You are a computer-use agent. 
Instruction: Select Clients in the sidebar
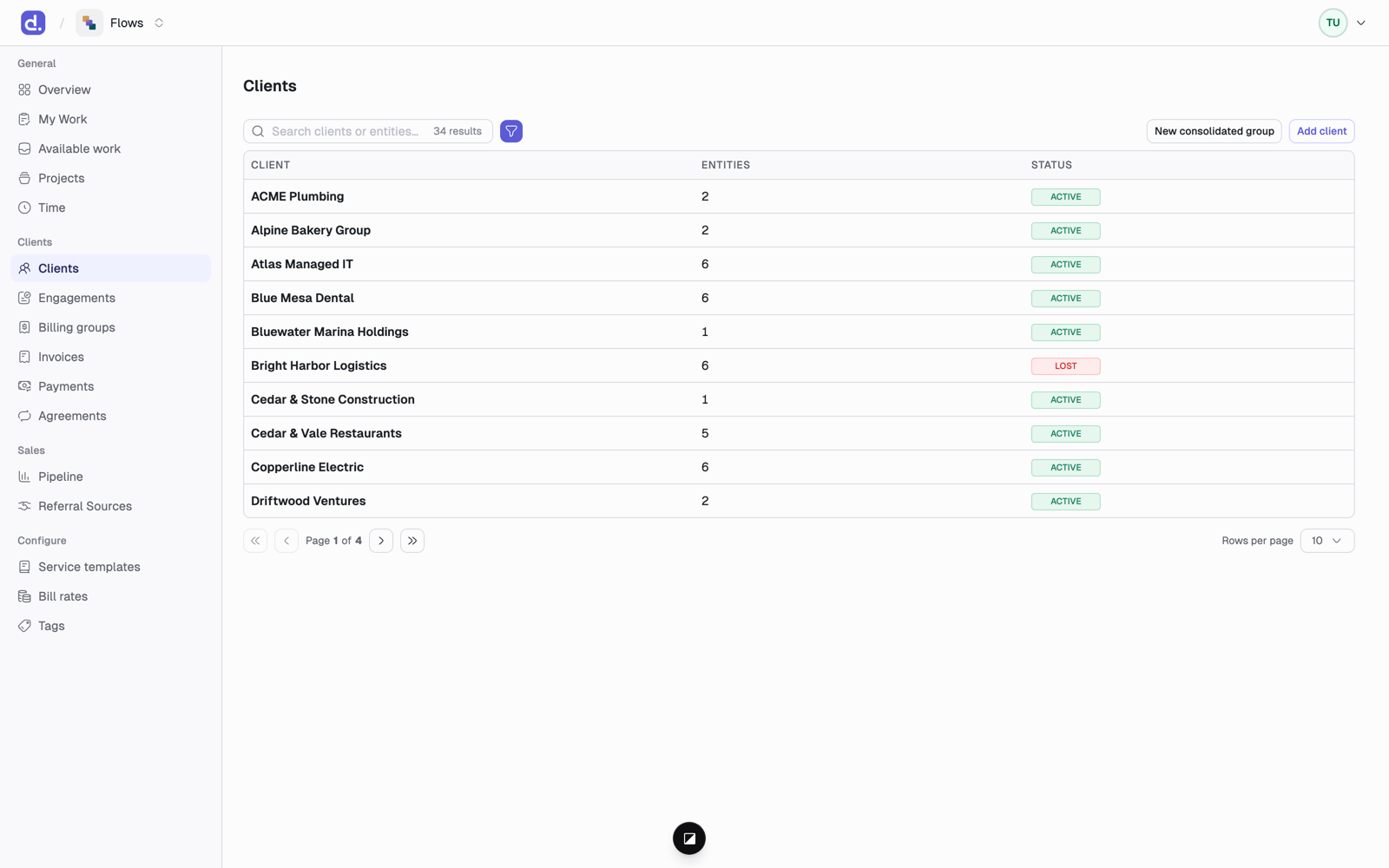click(x=110, y=268)
